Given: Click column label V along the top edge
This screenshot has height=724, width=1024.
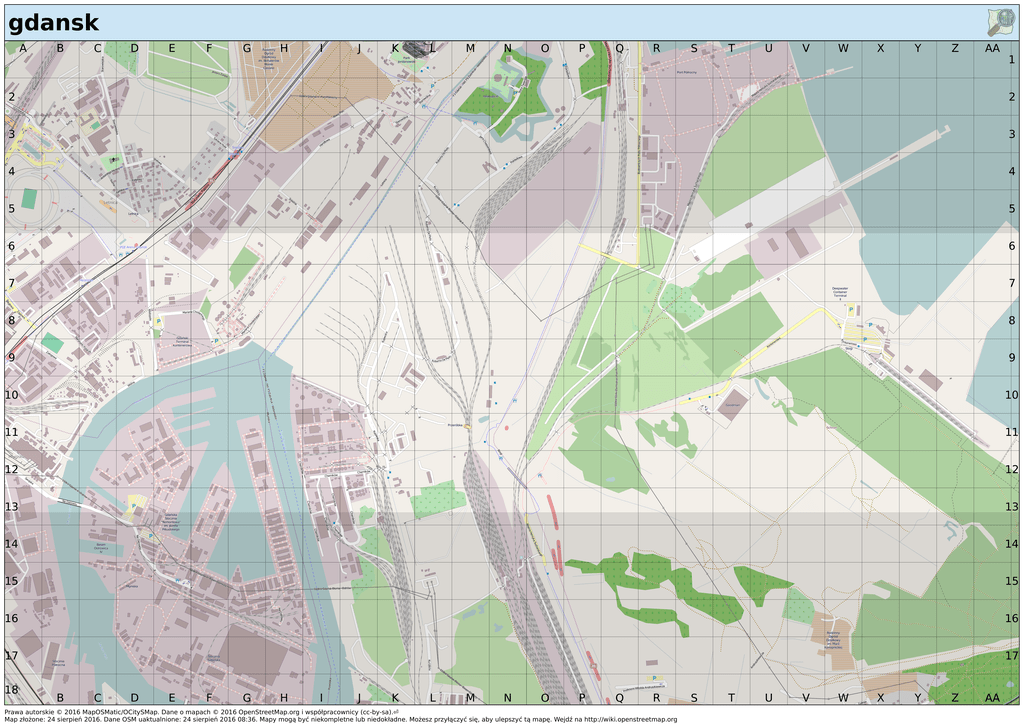Looking at the screenshot, I should (x=806, y=48).
